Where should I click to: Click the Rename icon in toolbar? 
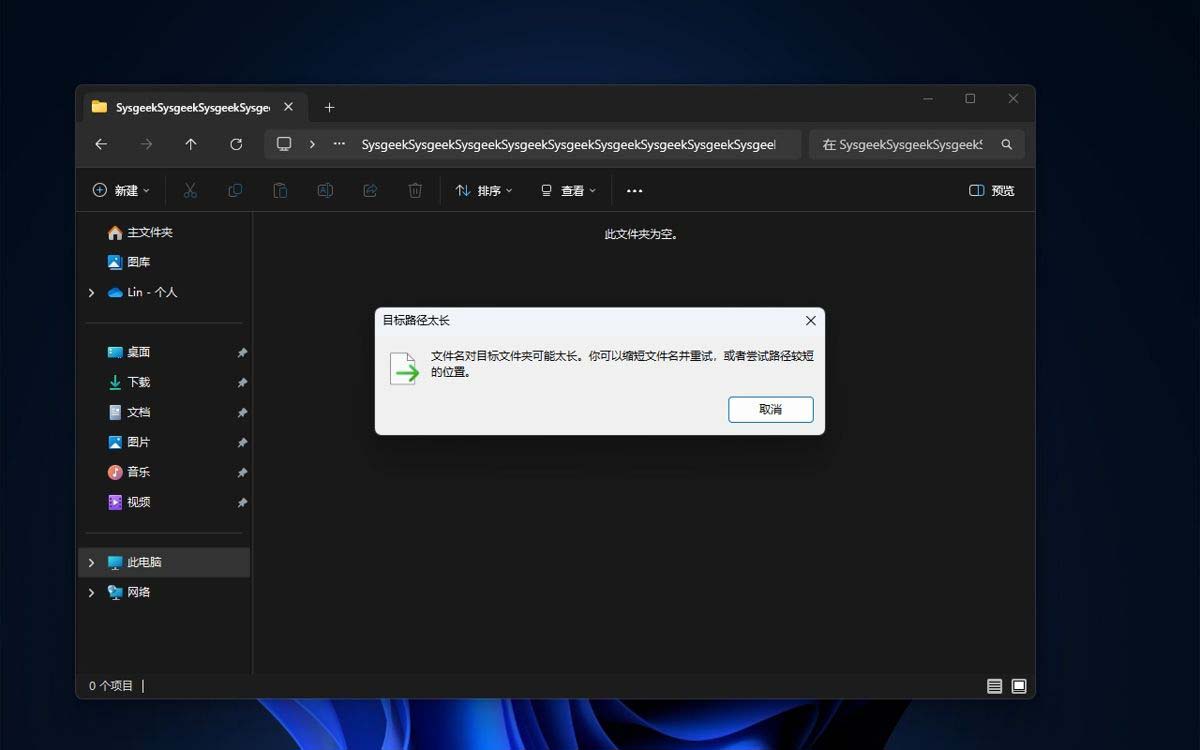point(325,190)
